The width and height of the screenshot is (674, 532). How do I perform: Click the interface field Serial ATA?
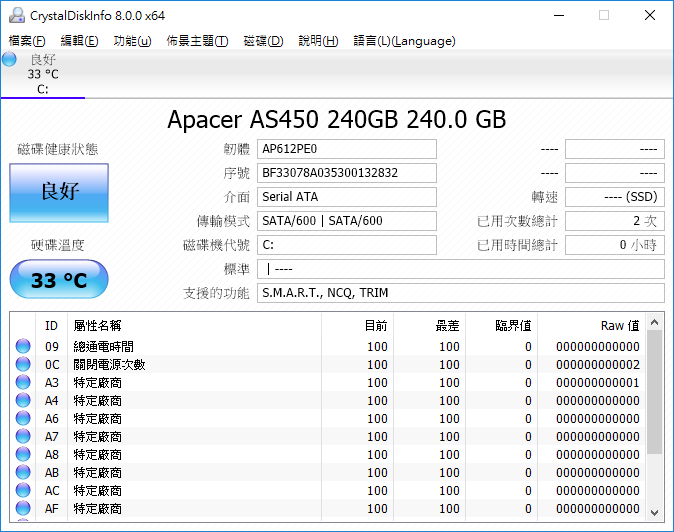(x=347, y=197)
